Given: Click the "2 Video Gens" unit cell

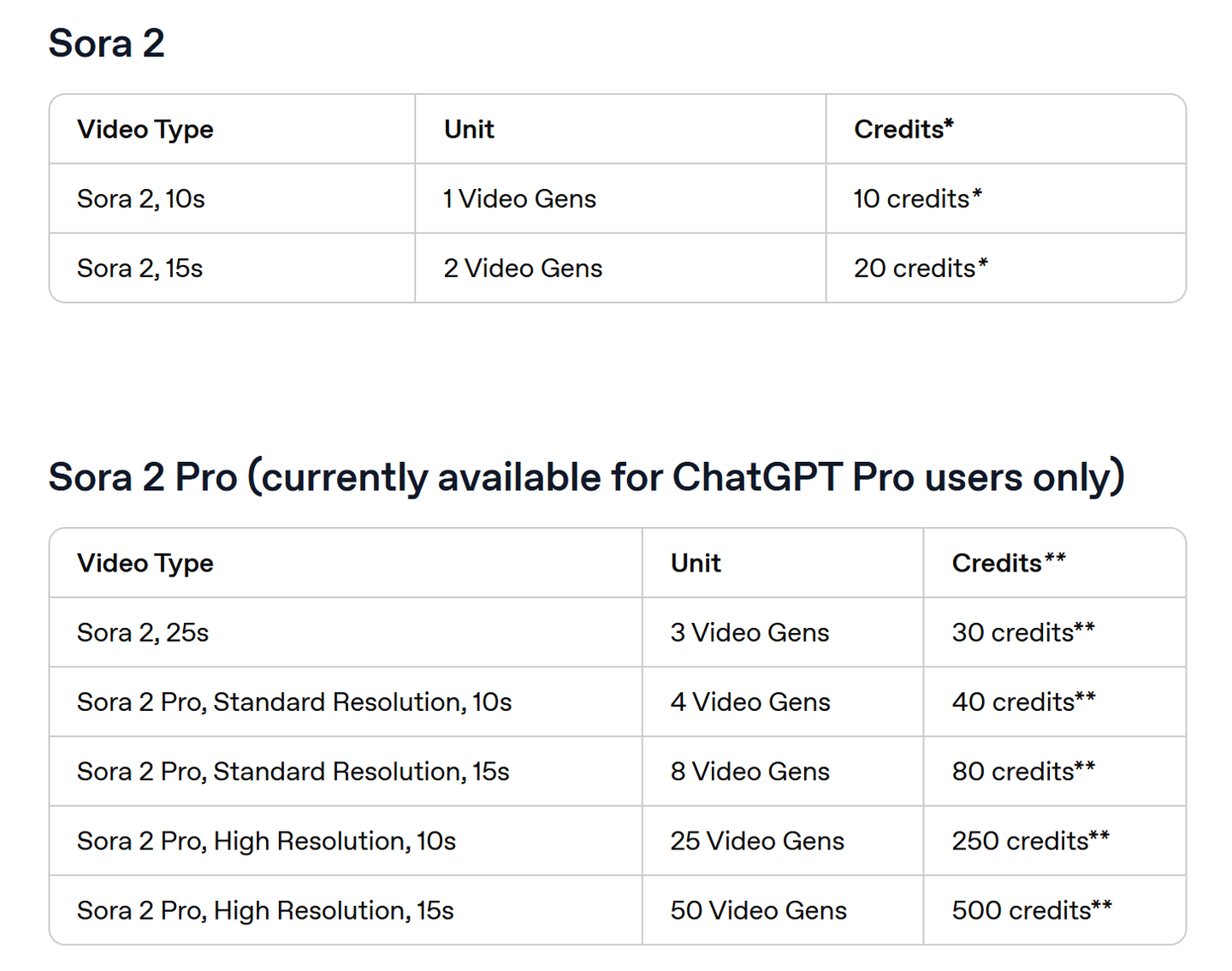Looking at the screenshot, I should 523,269.
